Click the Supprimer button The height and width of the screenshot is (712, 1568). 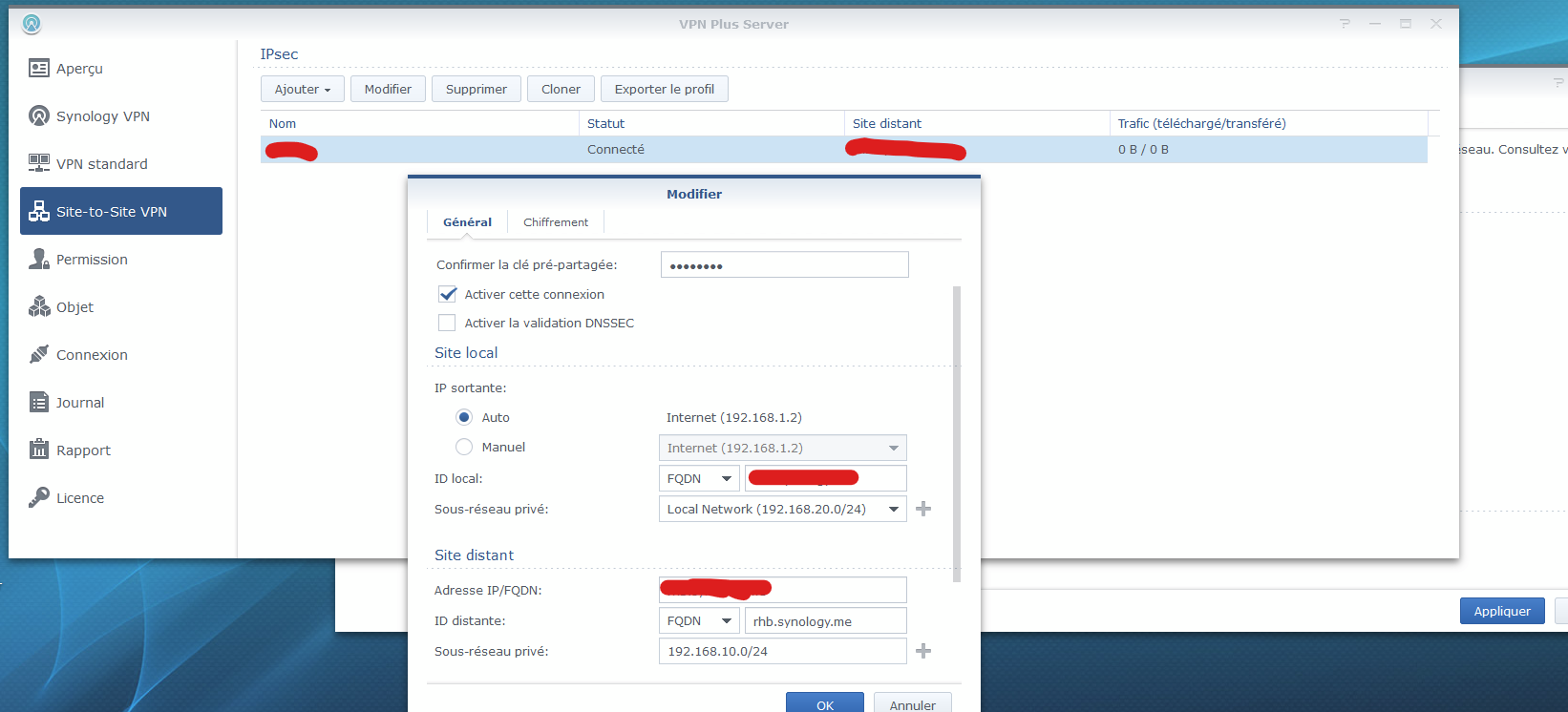(477, 89)
